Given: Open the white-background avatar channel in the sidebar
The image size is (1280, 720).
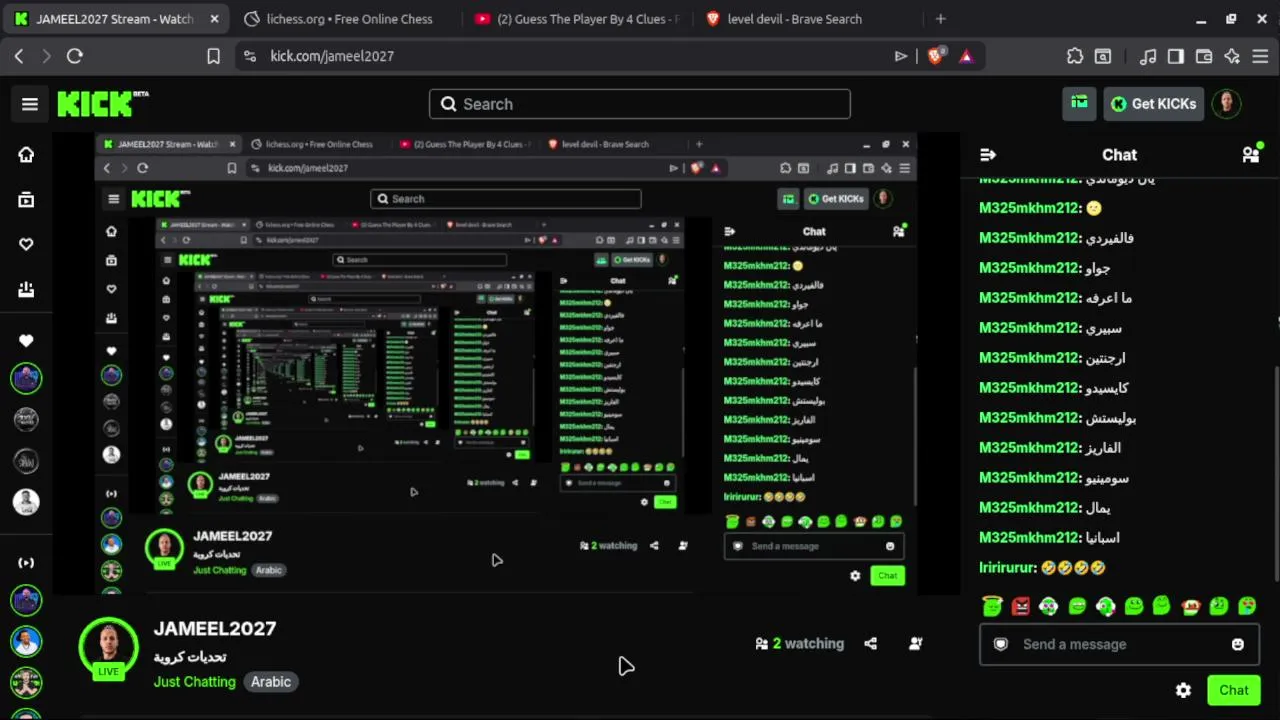Looking at the screenshot, I should (27, 502).
